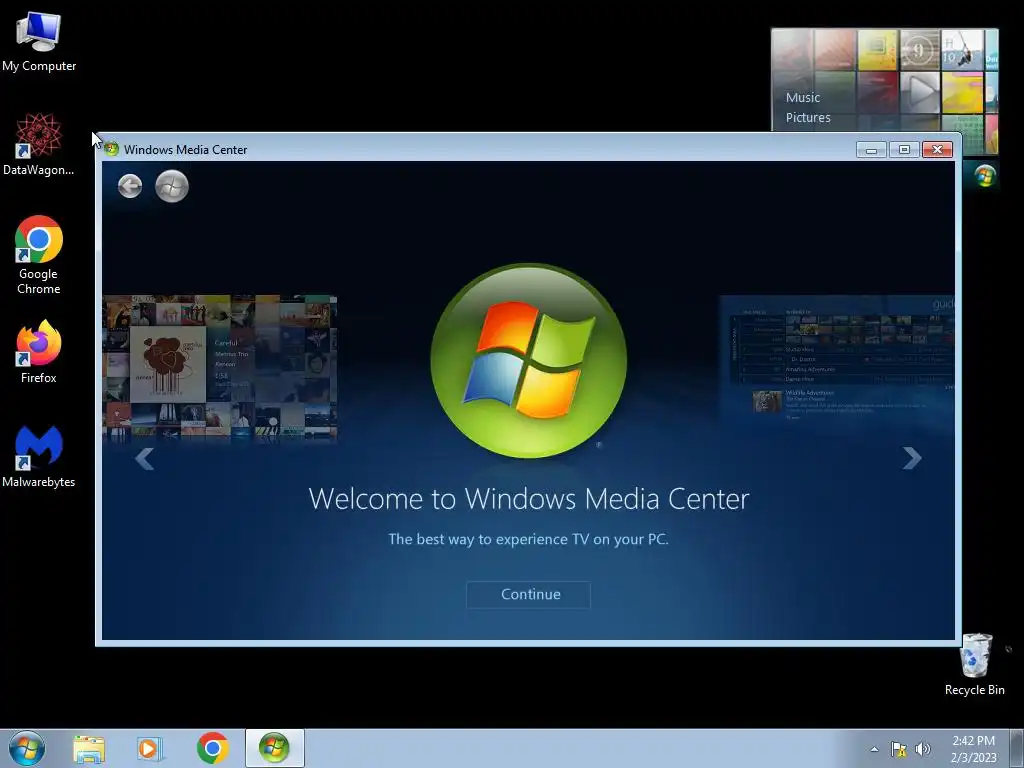1024x768 pixels.
Task: Open My Computer desktop icon
Action: tap(39, 42)
